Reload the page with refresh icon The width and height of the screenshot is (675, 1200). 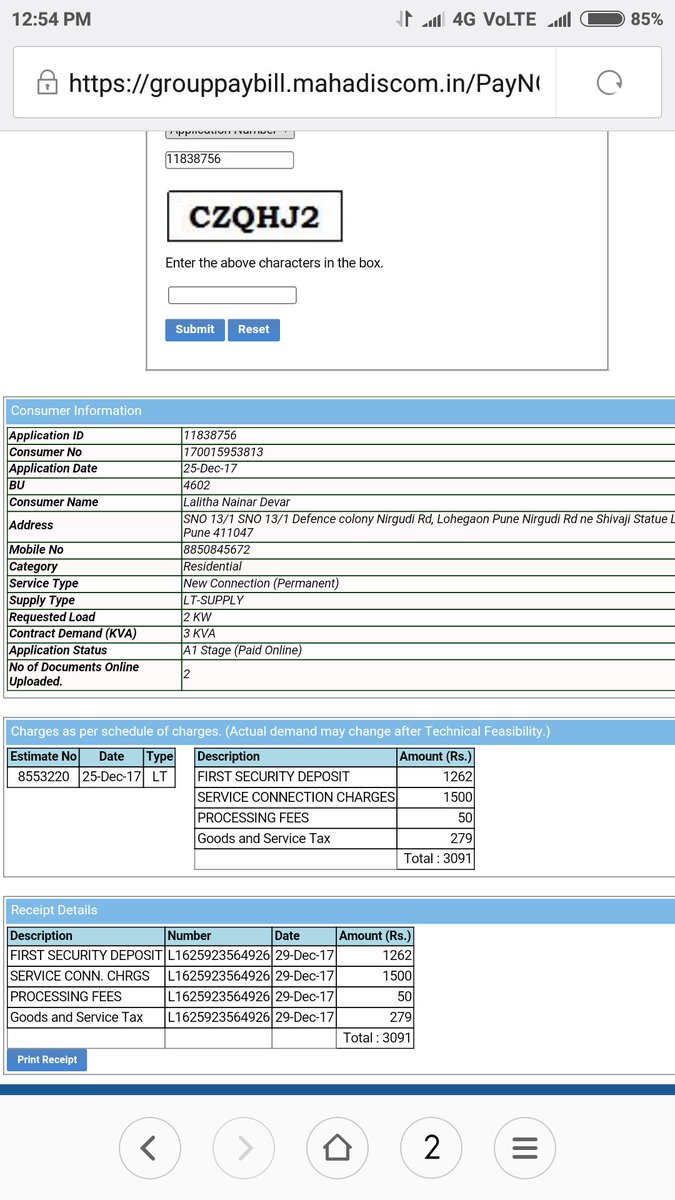[609, 83]
